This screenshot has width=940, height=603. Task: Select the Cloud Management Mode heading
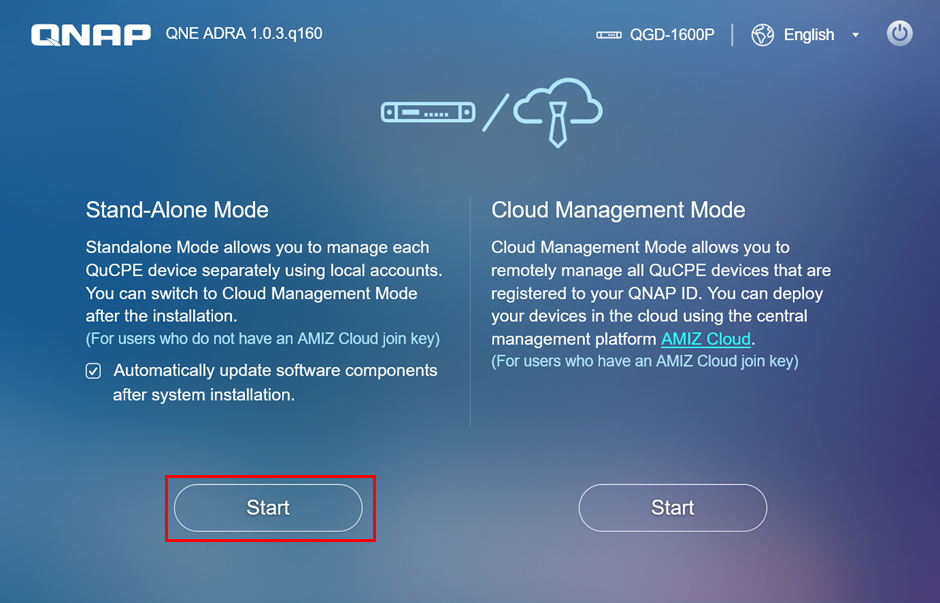point(618,210)
